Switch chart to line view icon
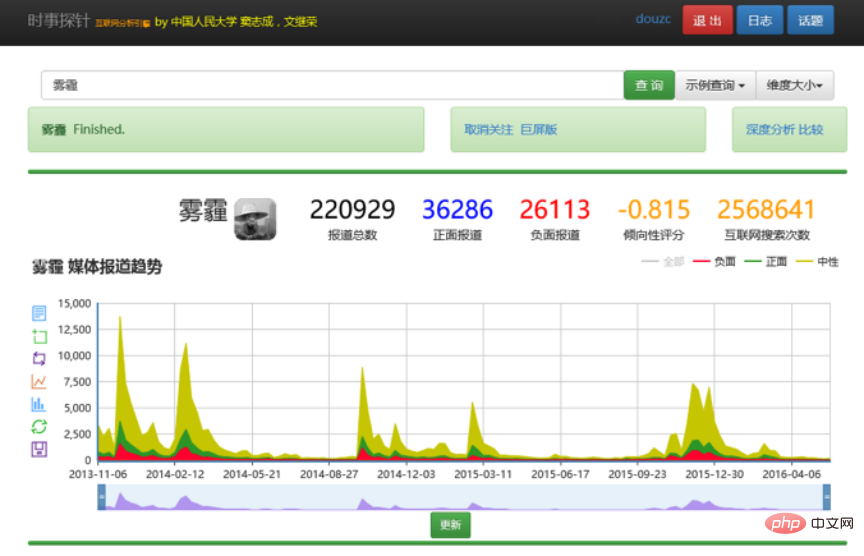The width and height of the screenshot is (864, 556). pos(39,381)
